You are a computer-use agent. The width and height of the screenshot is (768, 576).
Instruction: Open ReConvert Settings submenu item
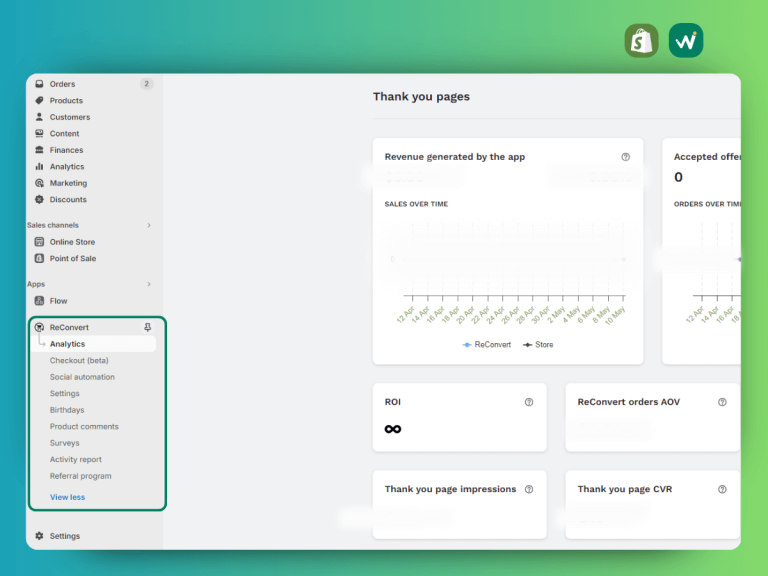click(64, 393)
